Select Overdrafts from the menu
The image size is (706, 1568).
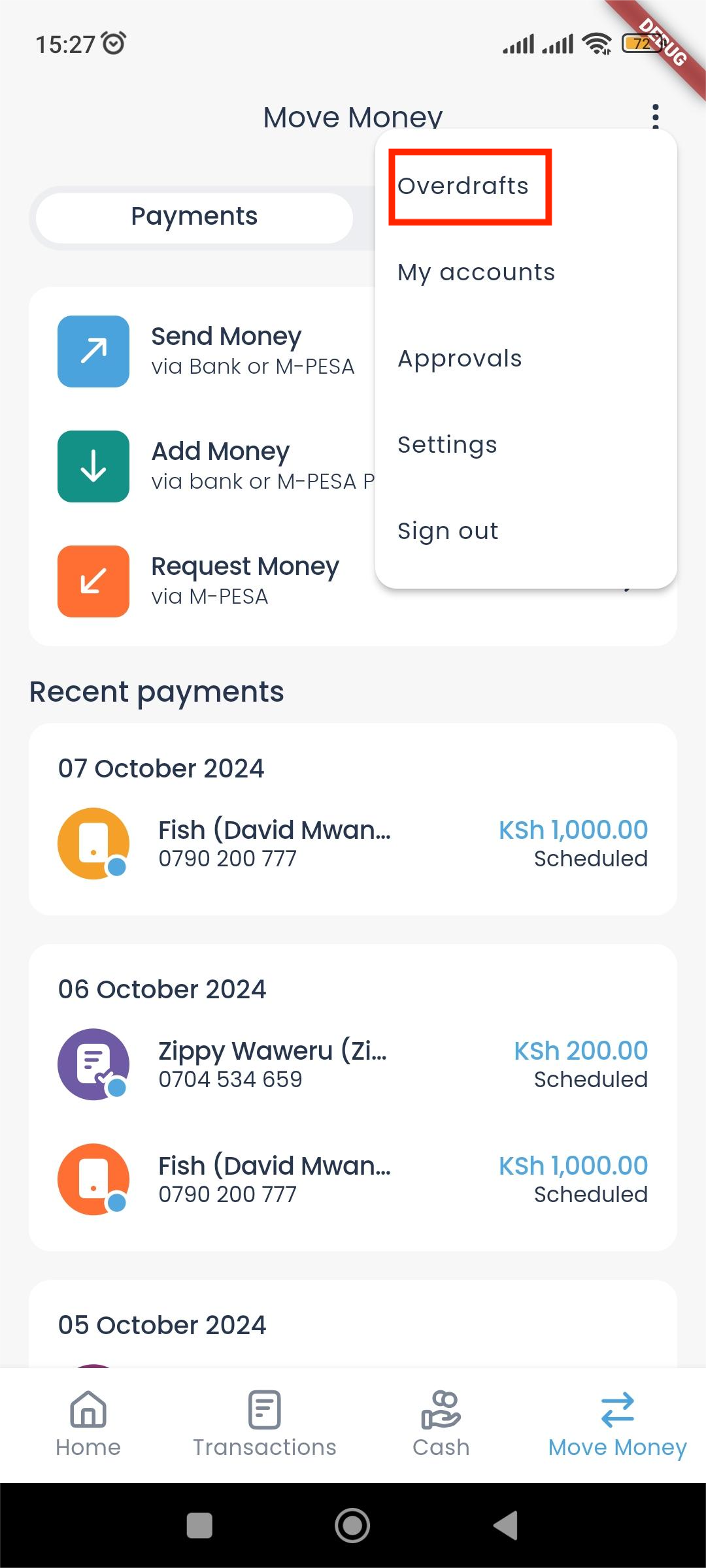(x=464, y=186)
